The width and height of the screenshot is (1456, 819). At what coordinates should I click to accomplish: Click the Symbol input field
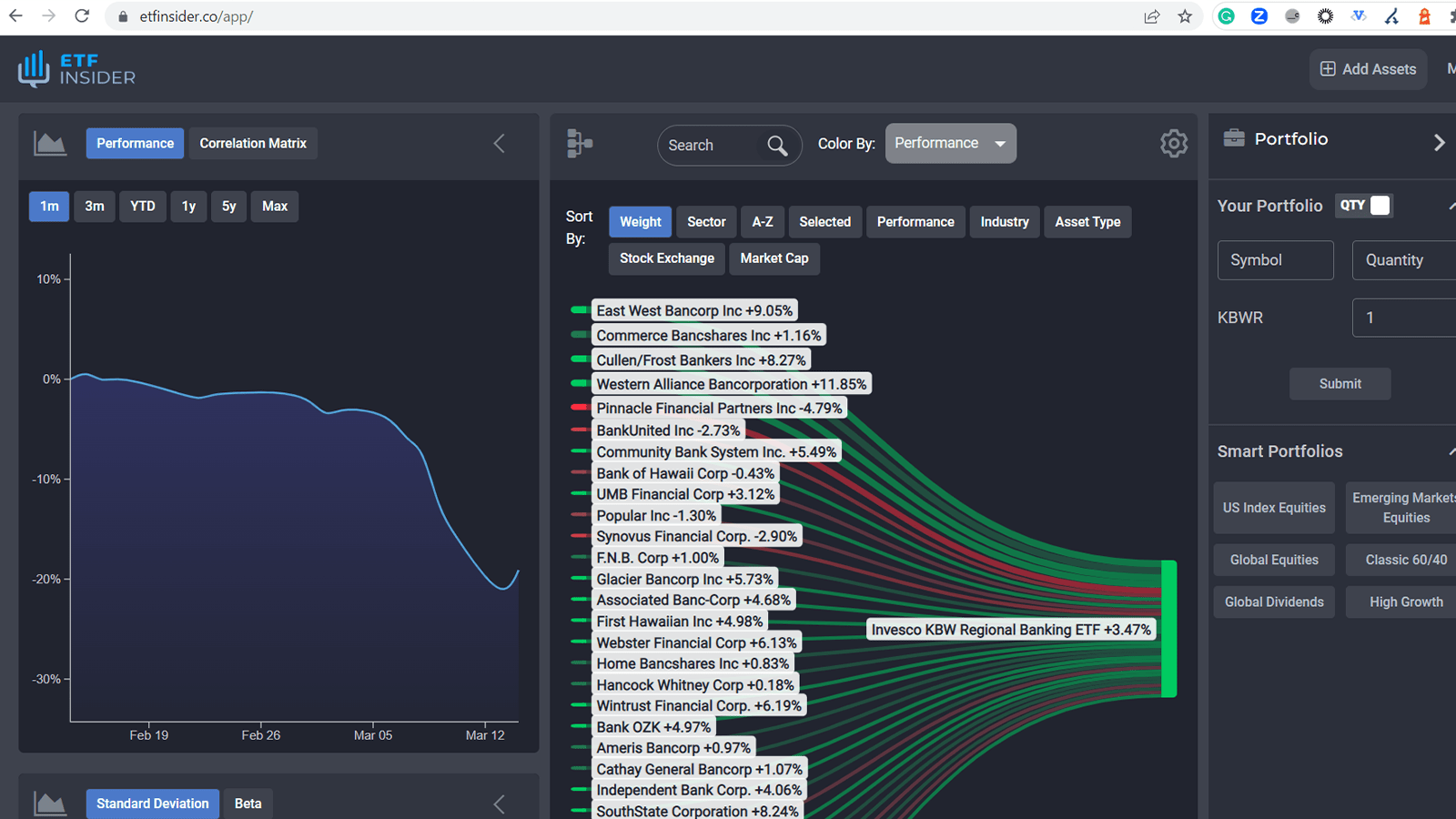tap(1276, 260)
